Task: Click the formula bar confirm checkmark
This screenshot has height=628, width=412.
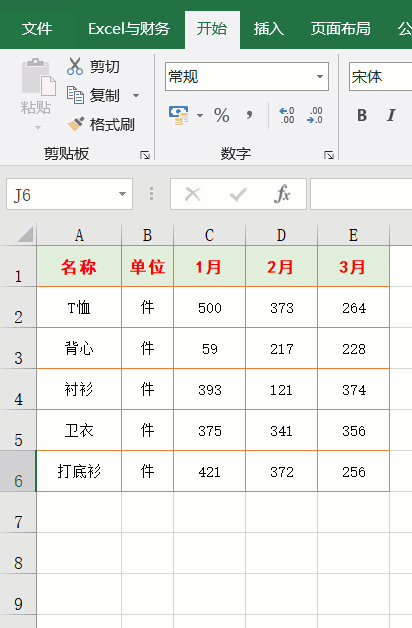Action: pyautogui.click(x=238, y=195)
